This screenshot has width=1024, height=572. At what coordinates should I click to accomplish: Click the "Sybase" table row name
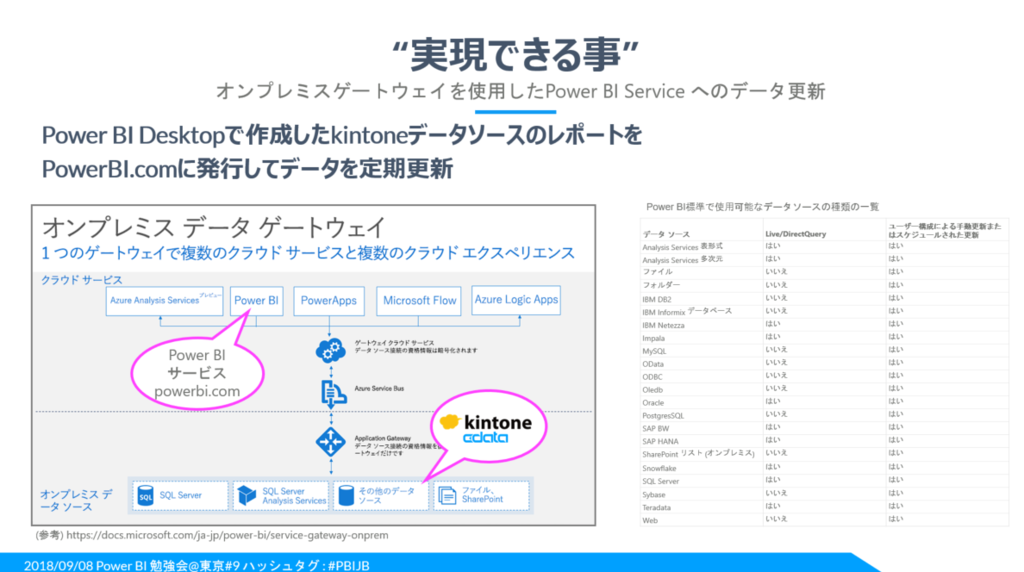(x=654, y=494)
